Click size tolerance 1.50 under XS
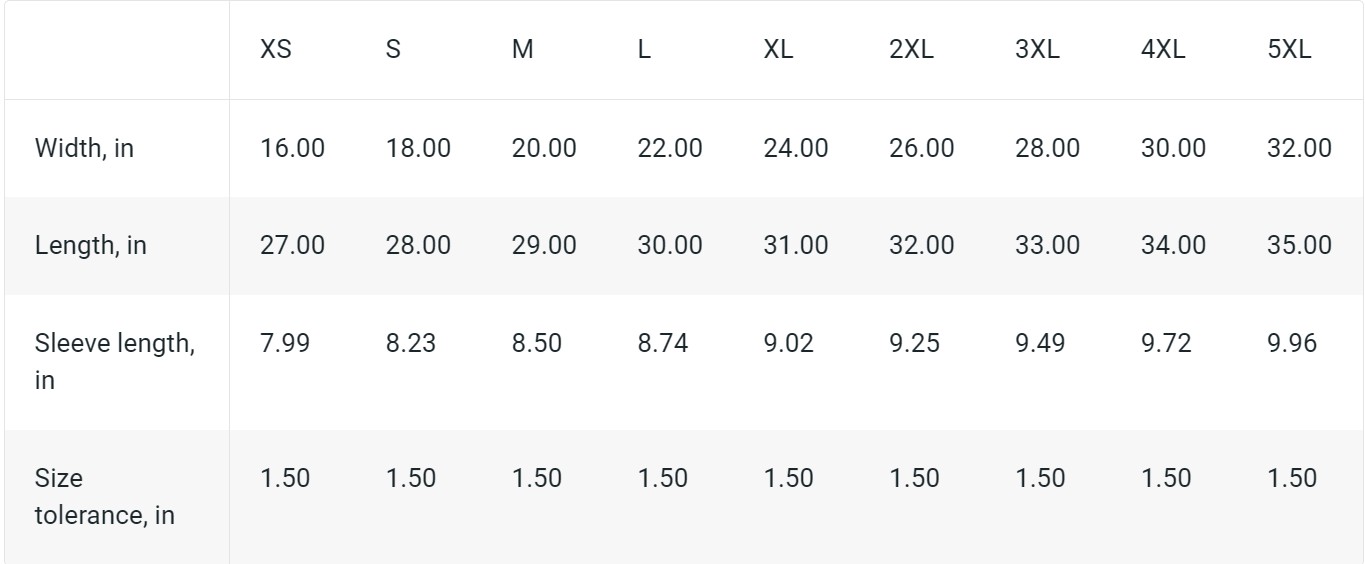This screenshot has width=1365, height=564. (x=285, y=478)
